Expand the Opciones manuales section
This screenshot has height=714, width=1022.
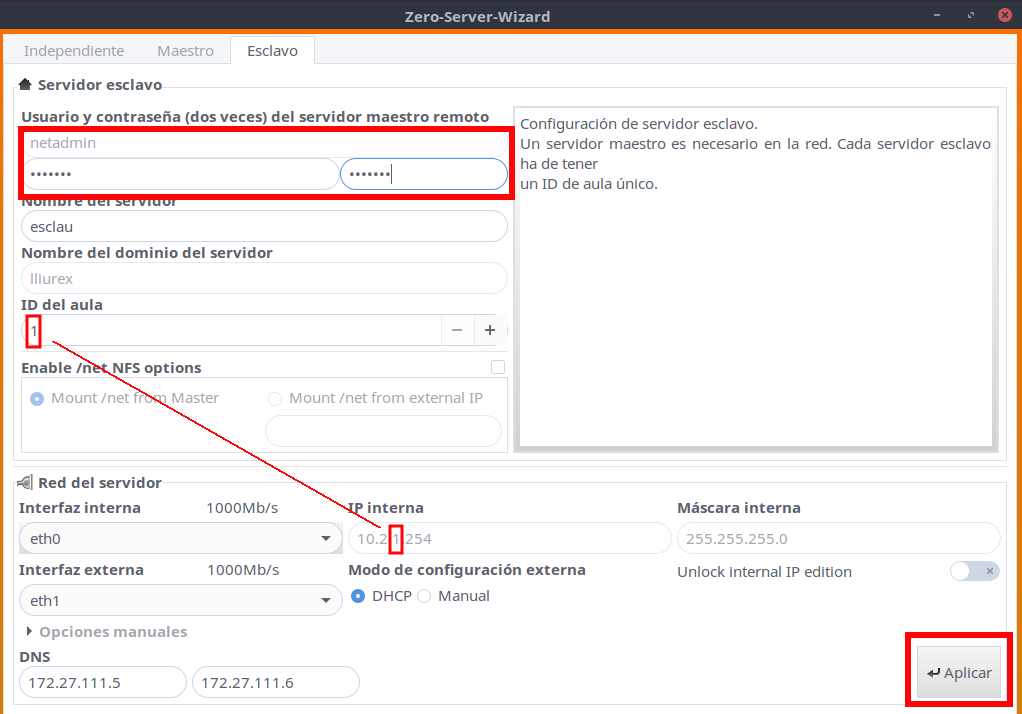click(30, 632)
